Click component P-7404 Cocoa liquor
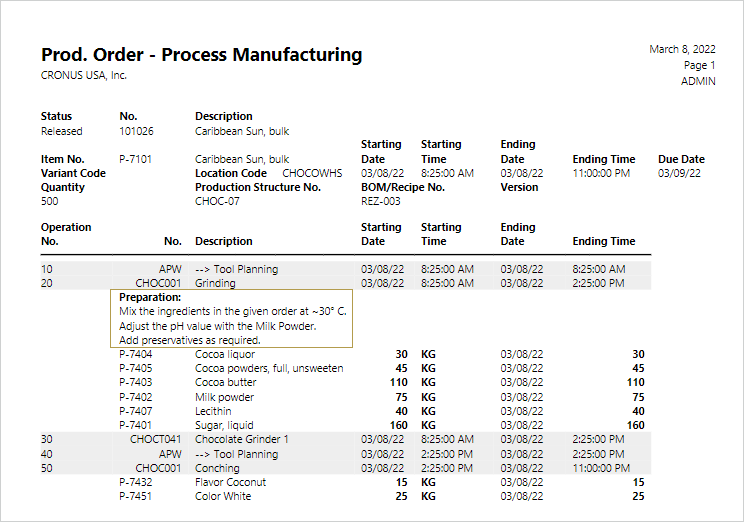 coord(135,354)
